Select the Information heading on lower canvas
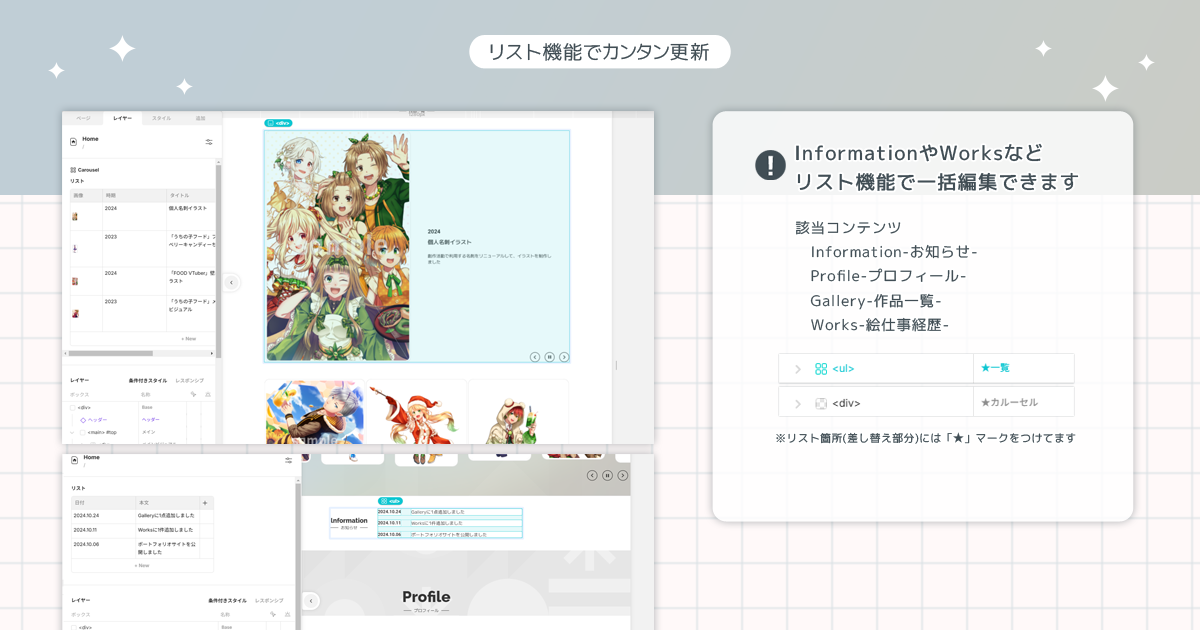Viewport: 1200px width, 630px height. [349, 520]
